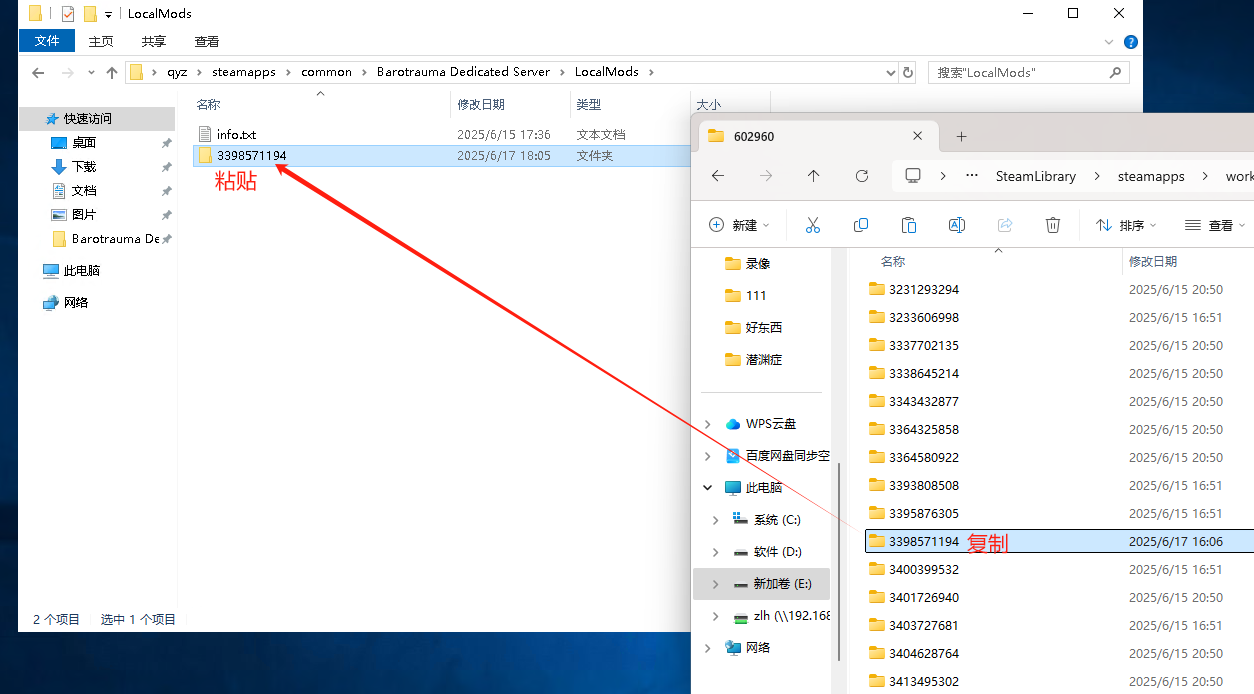1254x694 pixels.
Task: Select folder 3400399532
Action: (x=923, y=569)
